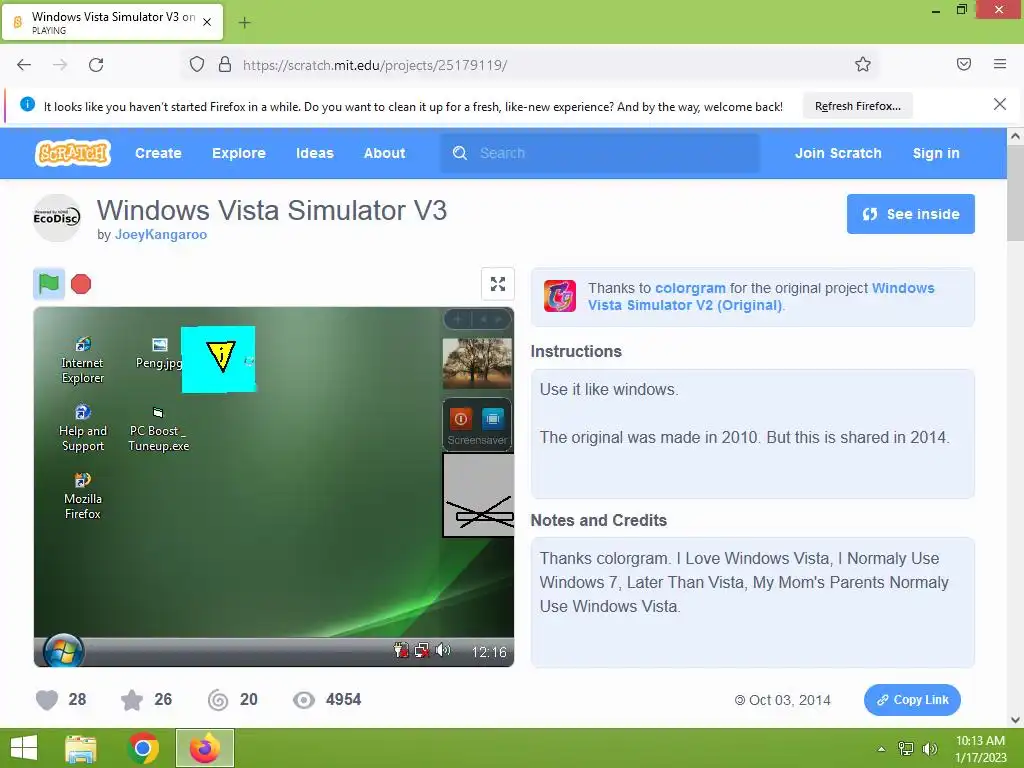The height and width of the screenshot is (768, 1024).
Task: Click the Copy Link button
Action: tap(912, 700)
